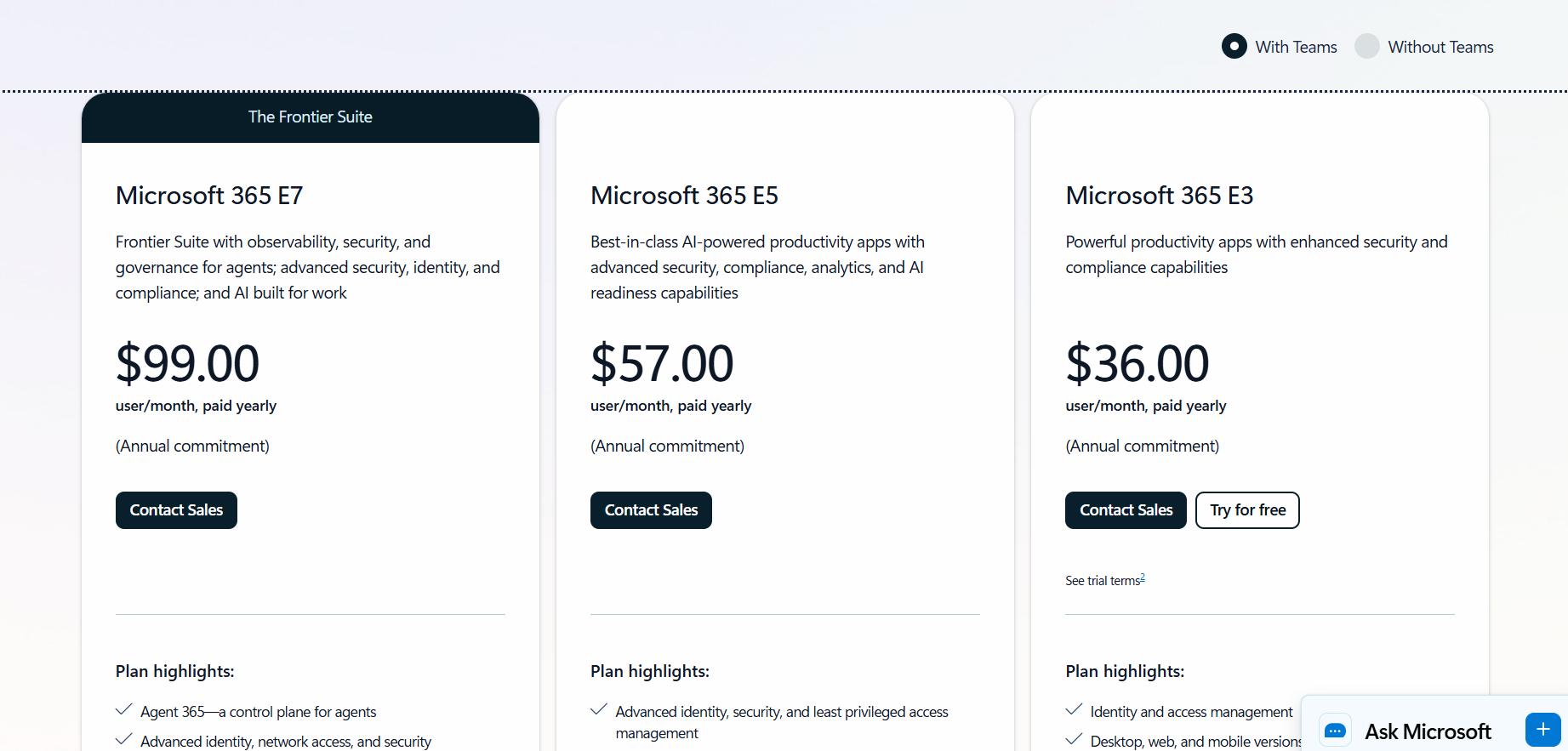Click the Ask Microsoft chat bubble icon

[x=1335, y=731]
